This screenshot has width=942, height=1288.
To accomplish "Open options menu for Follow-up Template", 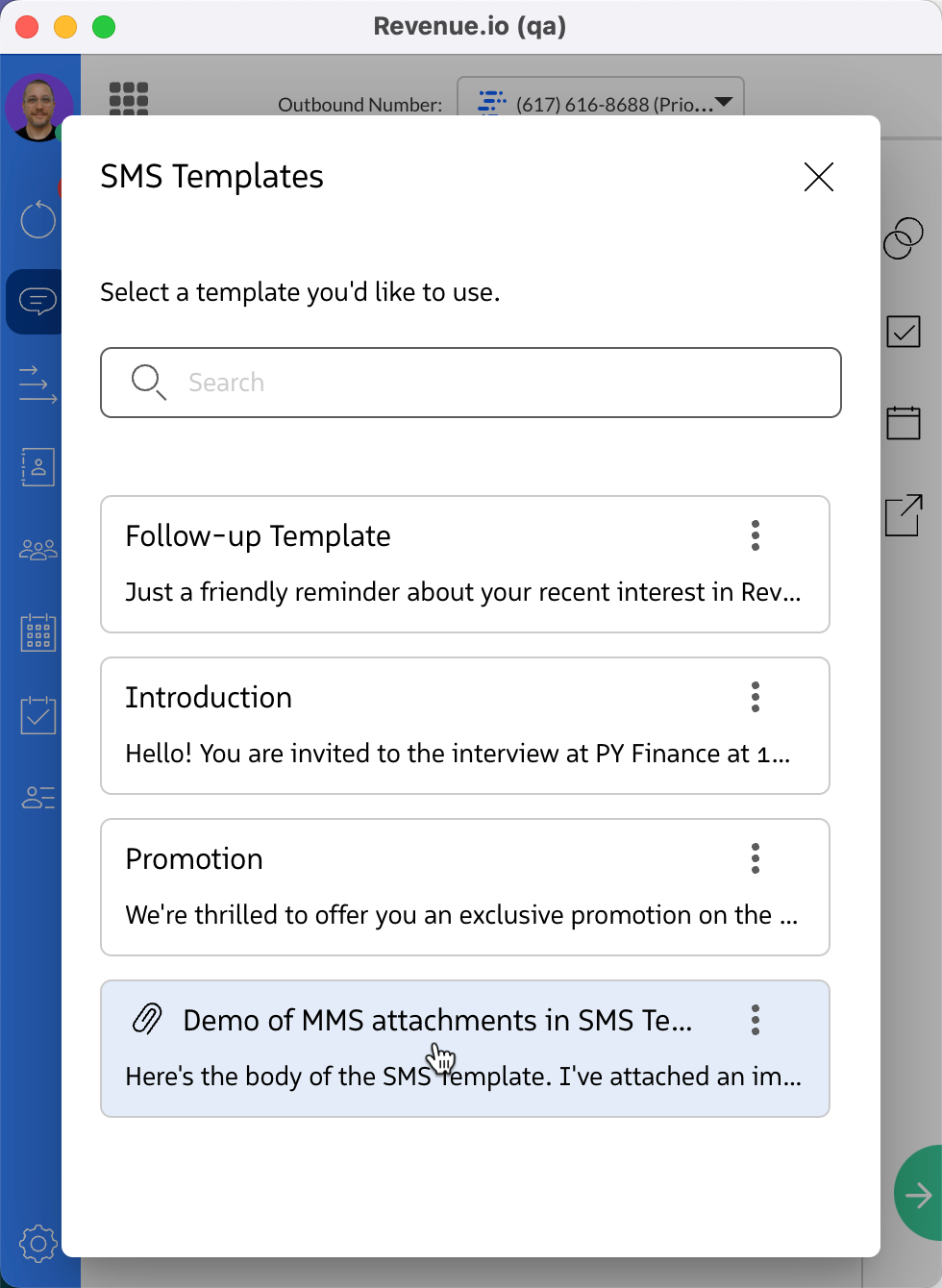I will 756,535.
